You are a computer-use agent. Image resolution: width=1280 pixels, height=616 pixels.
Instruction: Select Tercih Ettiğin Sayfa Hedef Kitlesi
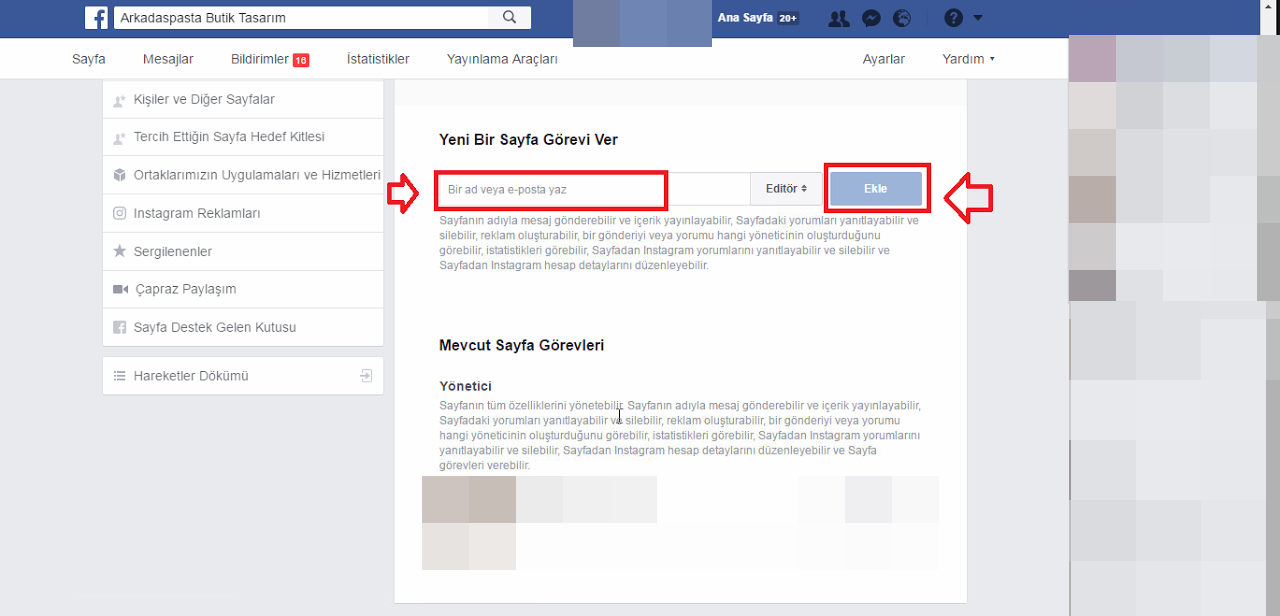243,137
